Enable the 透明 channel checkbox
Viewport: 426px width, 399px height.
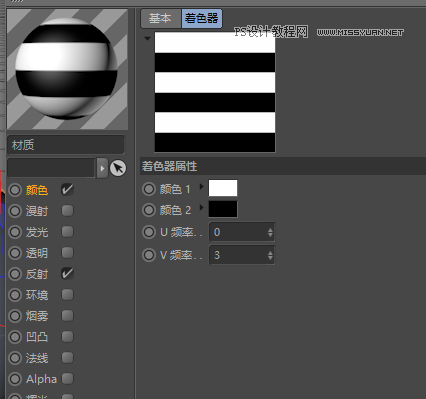[67, 253]
